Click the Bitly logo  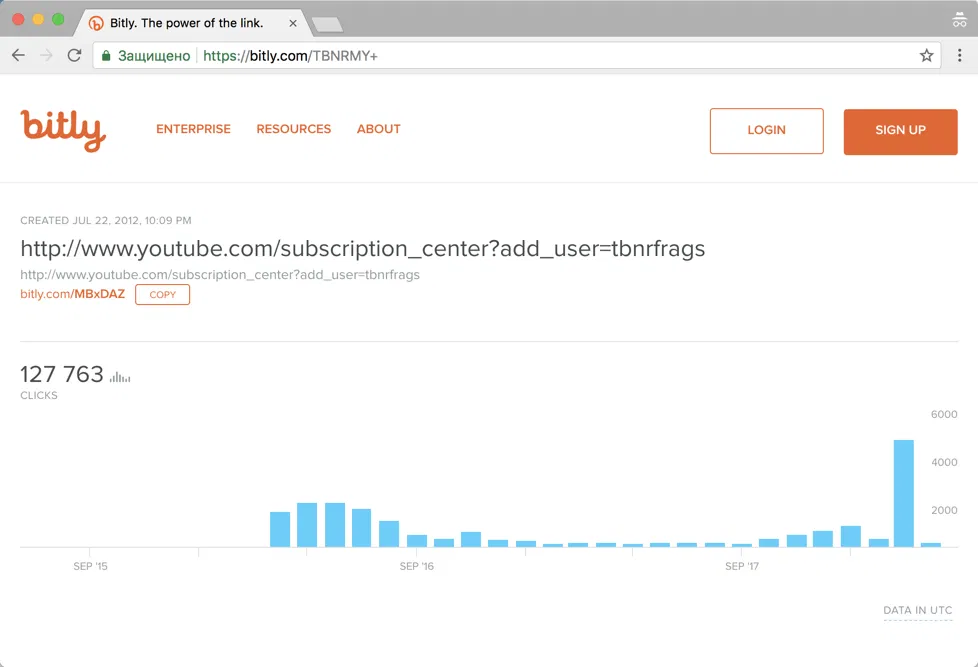tap(62, 129)
